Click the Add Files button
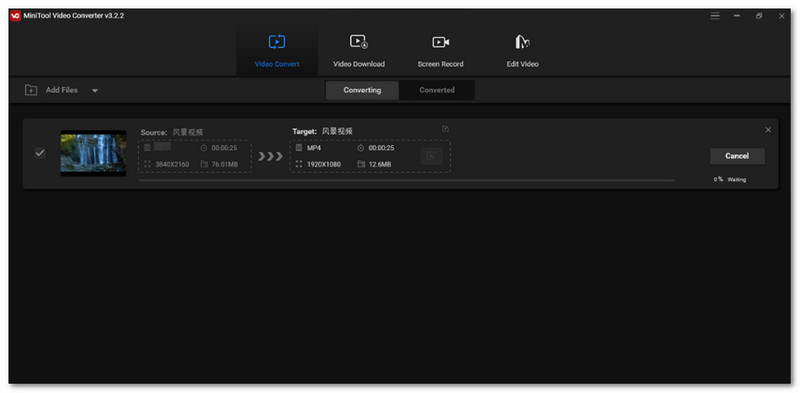 [x=62, y=90]
